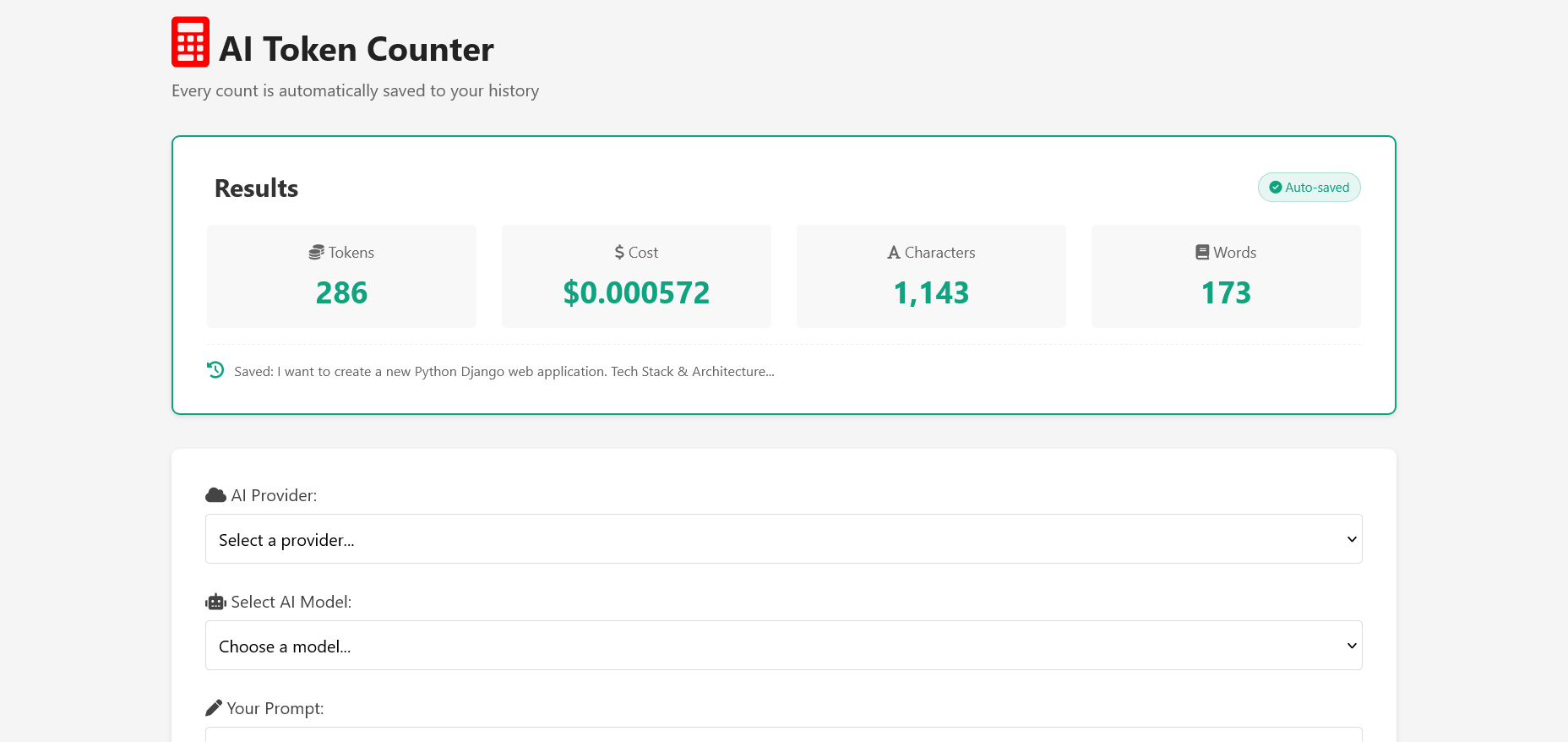Click the robot icon beside Select AI Model

(x=215, y=601)
